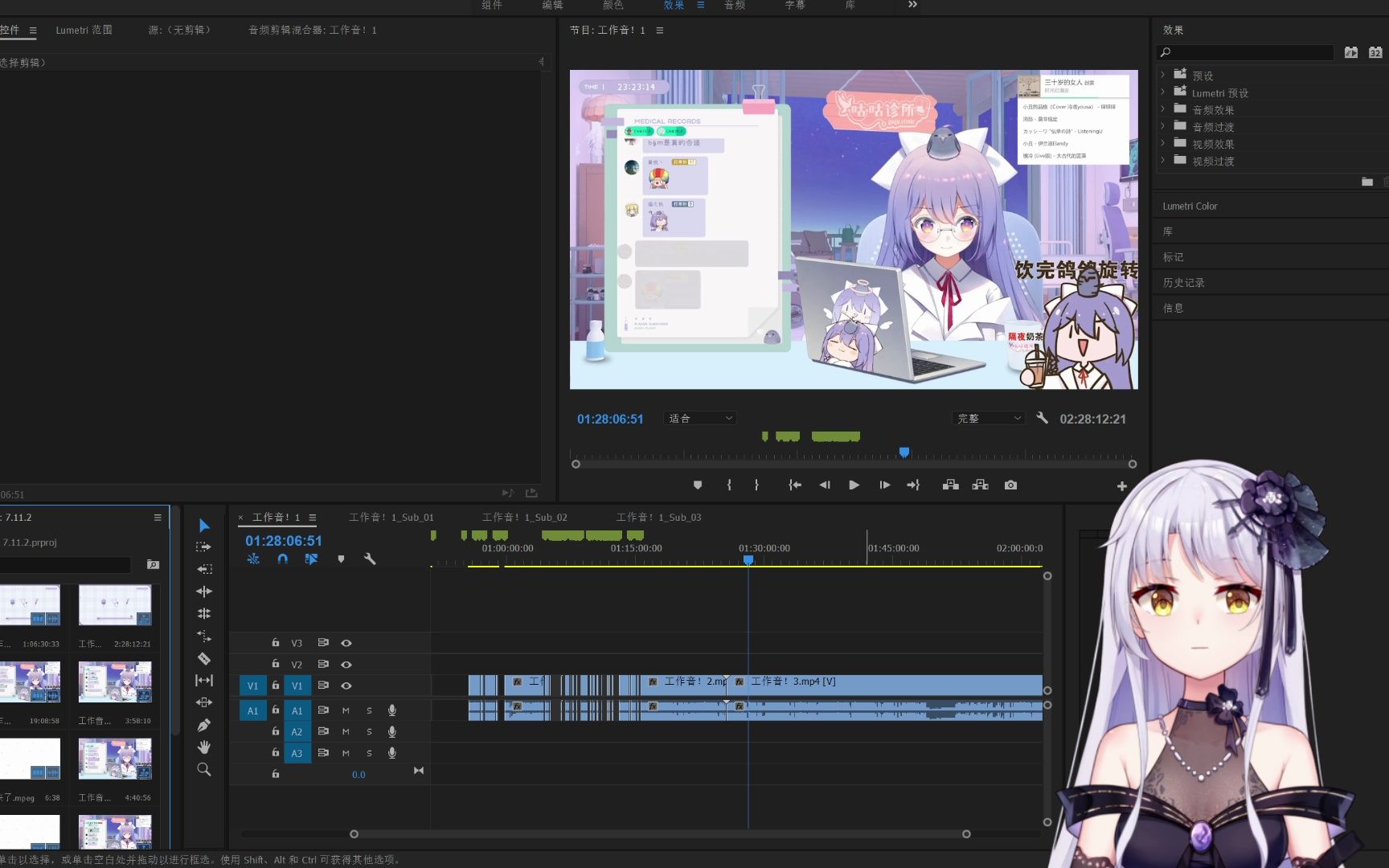Viewport: 1389px width, 868px height.
Task: Toggle sync lock on V1 track
Action: tap(323, 686)
